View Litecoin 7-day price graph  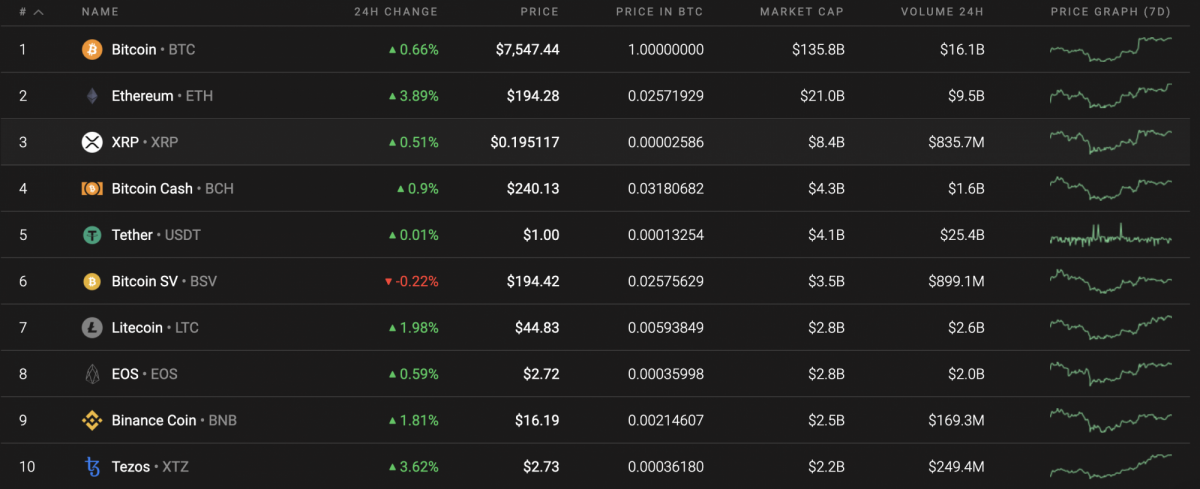pyautogui.click(x=1111, y=327)
